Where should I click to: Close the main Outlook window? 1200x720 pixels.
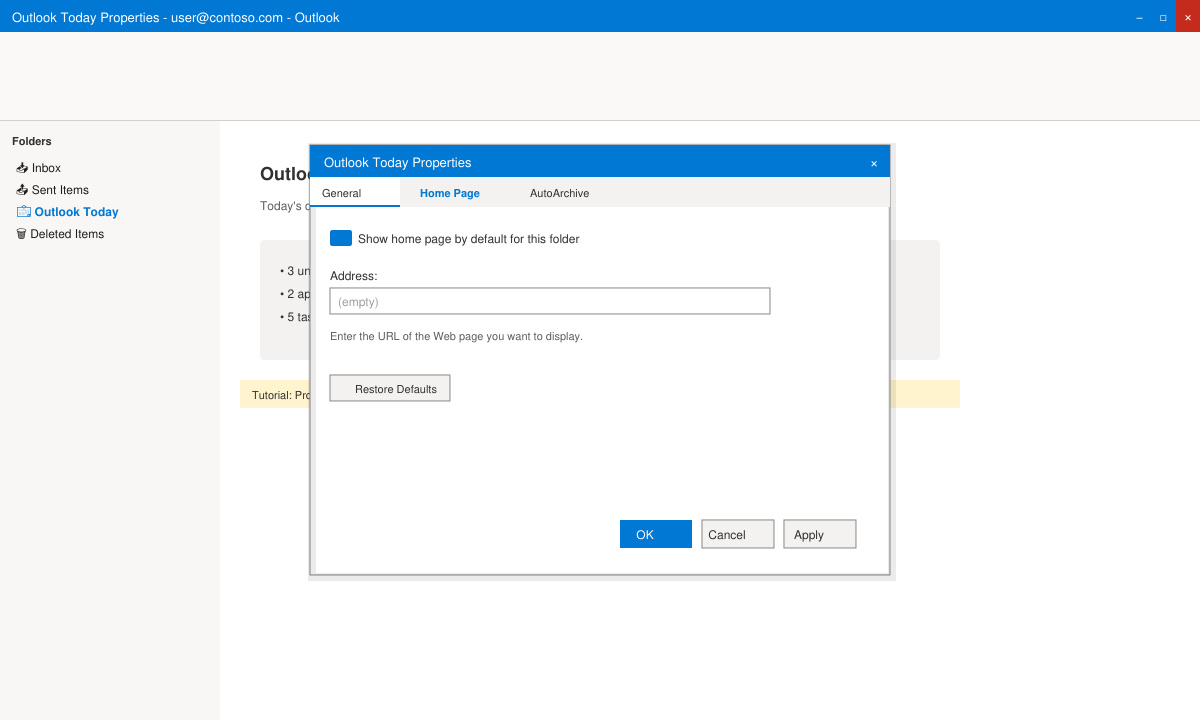[1188, 17]
